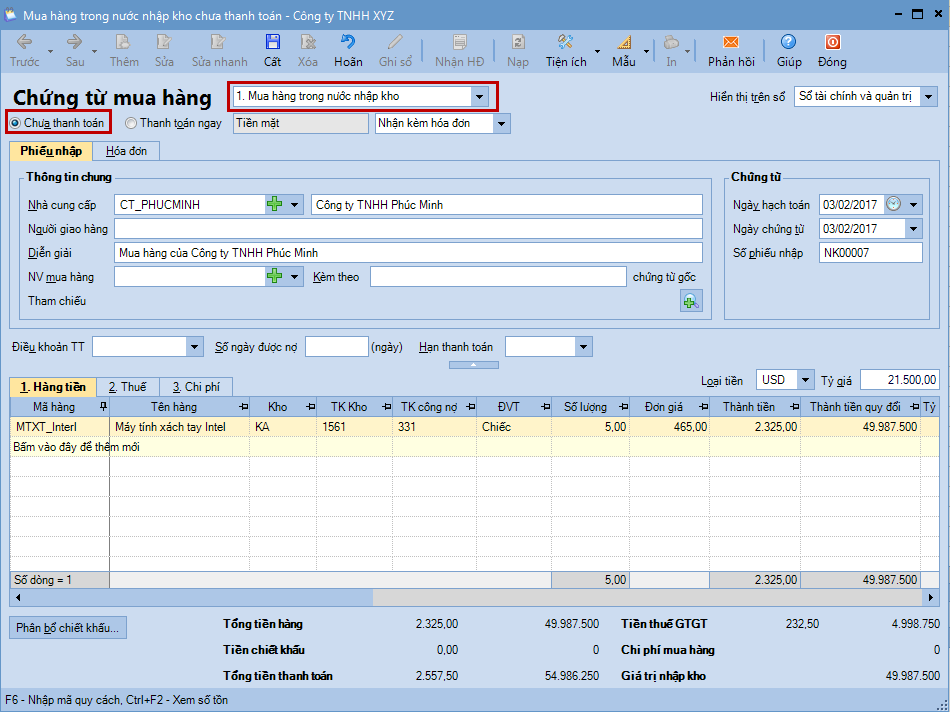Expand the NV mua hàng dropdown arrow
950x712 pixels.
pyautogui.click(x=294, y=276)
